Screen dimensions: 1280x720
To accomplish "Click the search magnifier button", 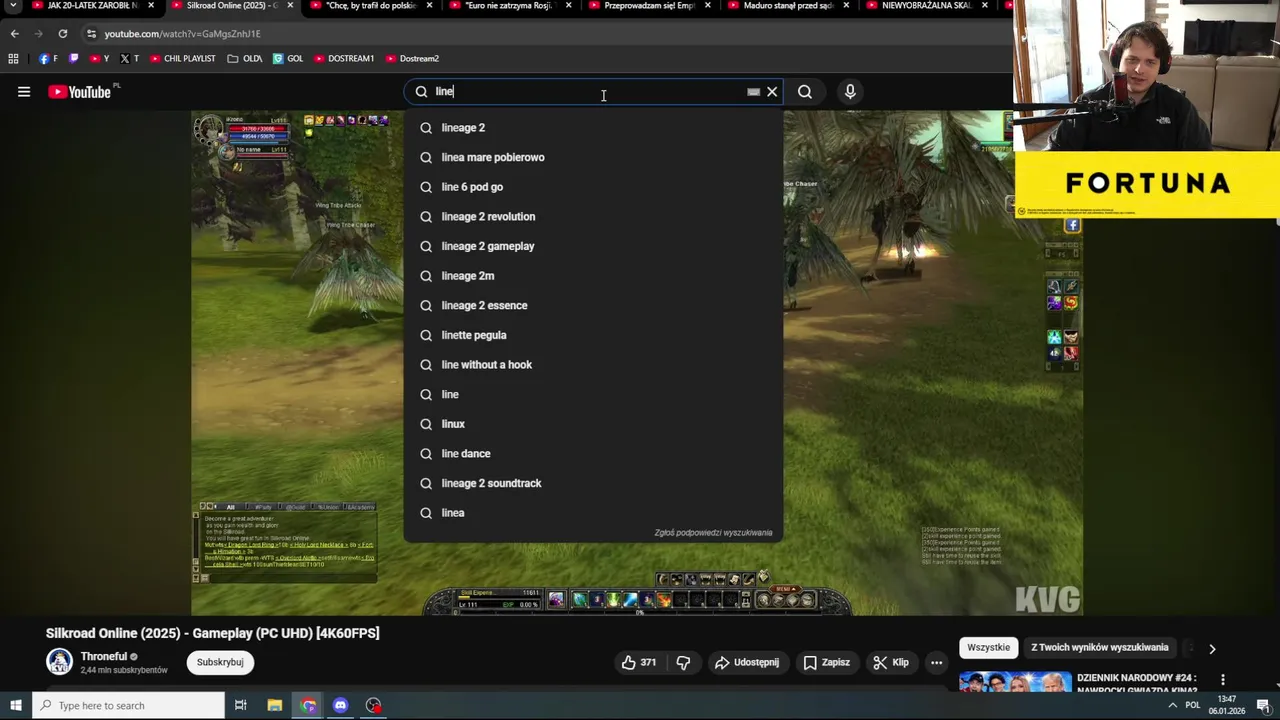I will [x=805, y=92].
